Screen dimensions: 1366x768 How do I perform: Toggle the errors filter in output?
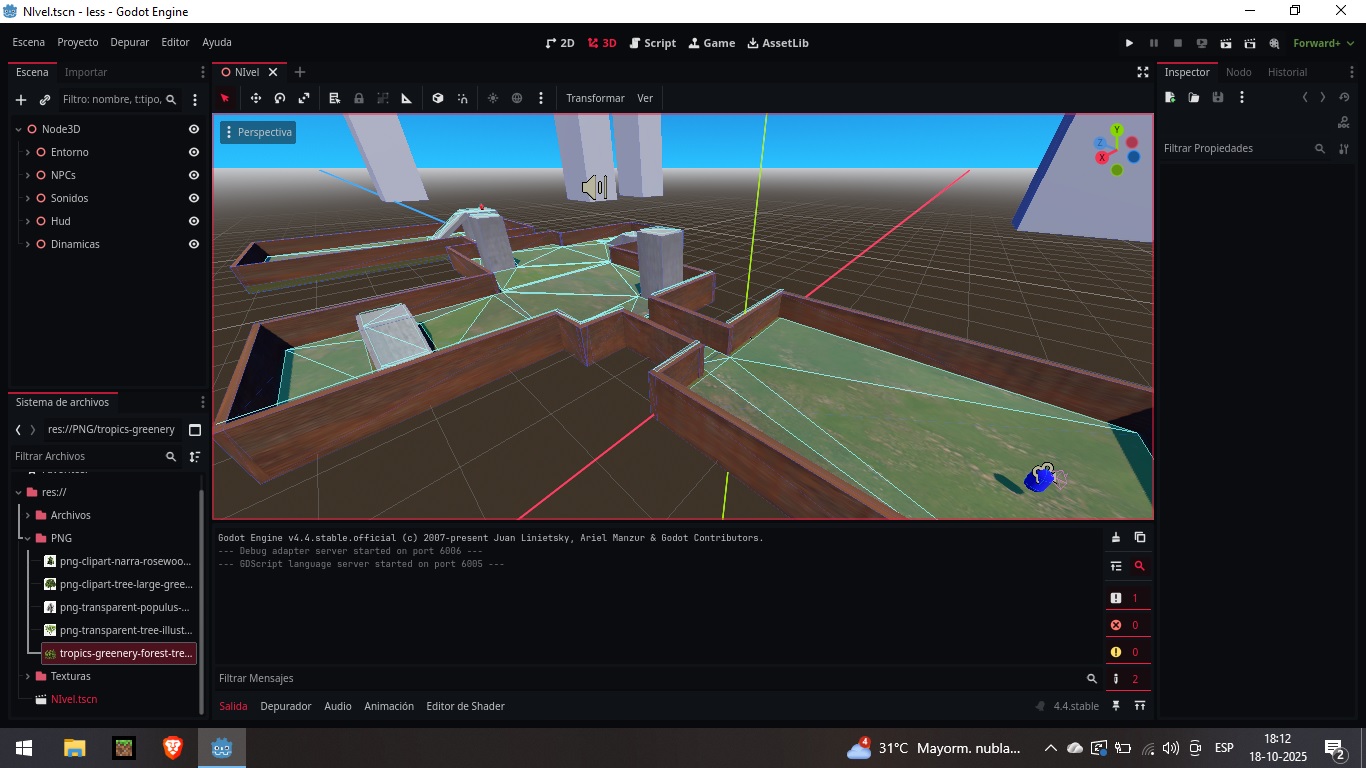(x=1127, y=625)
